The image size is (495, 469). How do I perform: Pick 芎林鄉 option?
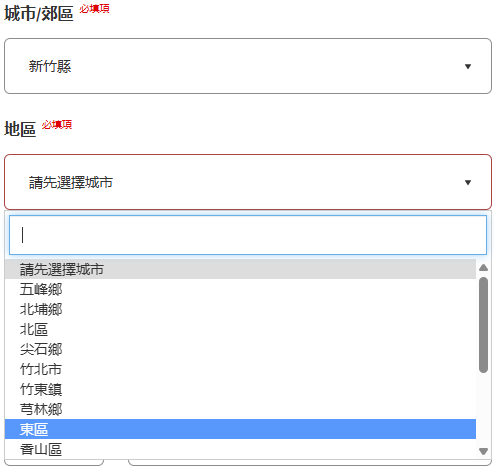click(x=240, y=409)
